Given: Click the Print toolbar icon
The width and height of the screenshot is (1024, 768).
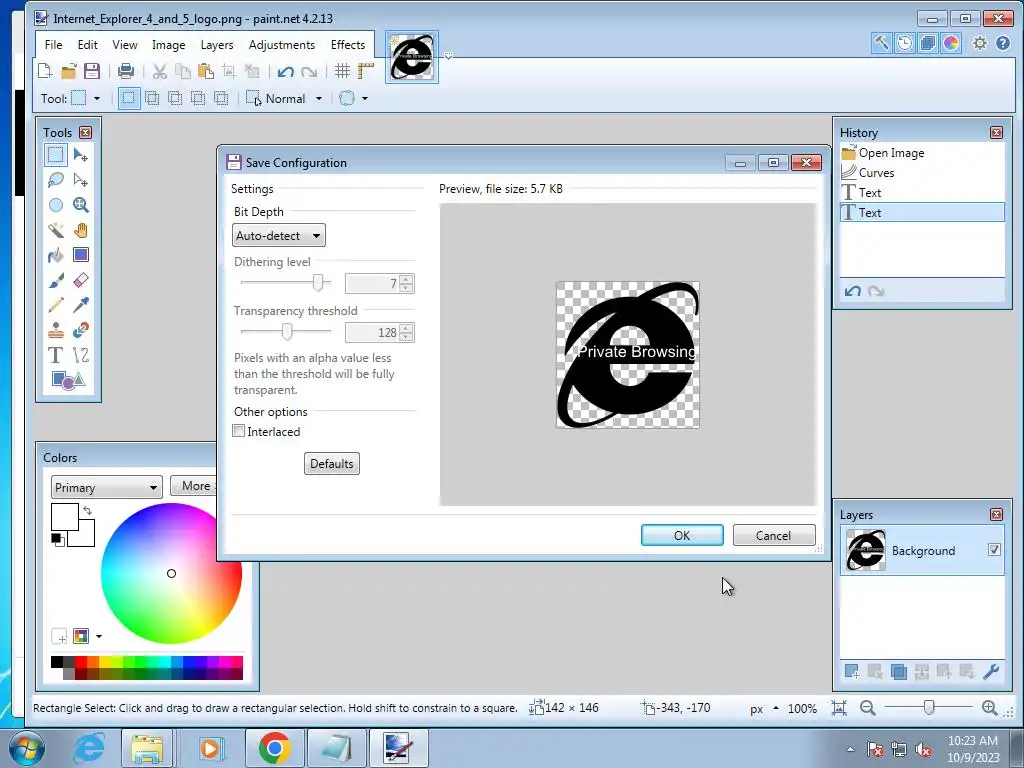Looking at the screenshot, I should 126,71.
